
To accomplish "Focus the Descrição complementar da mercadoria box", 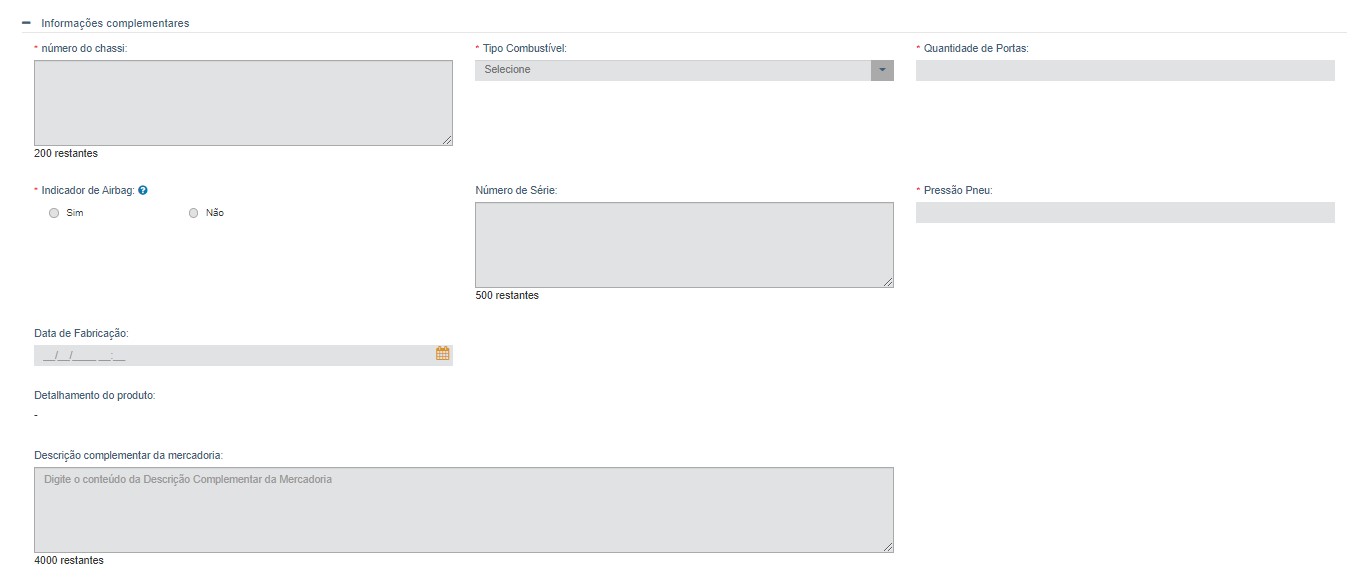I will tap(463, 509).
